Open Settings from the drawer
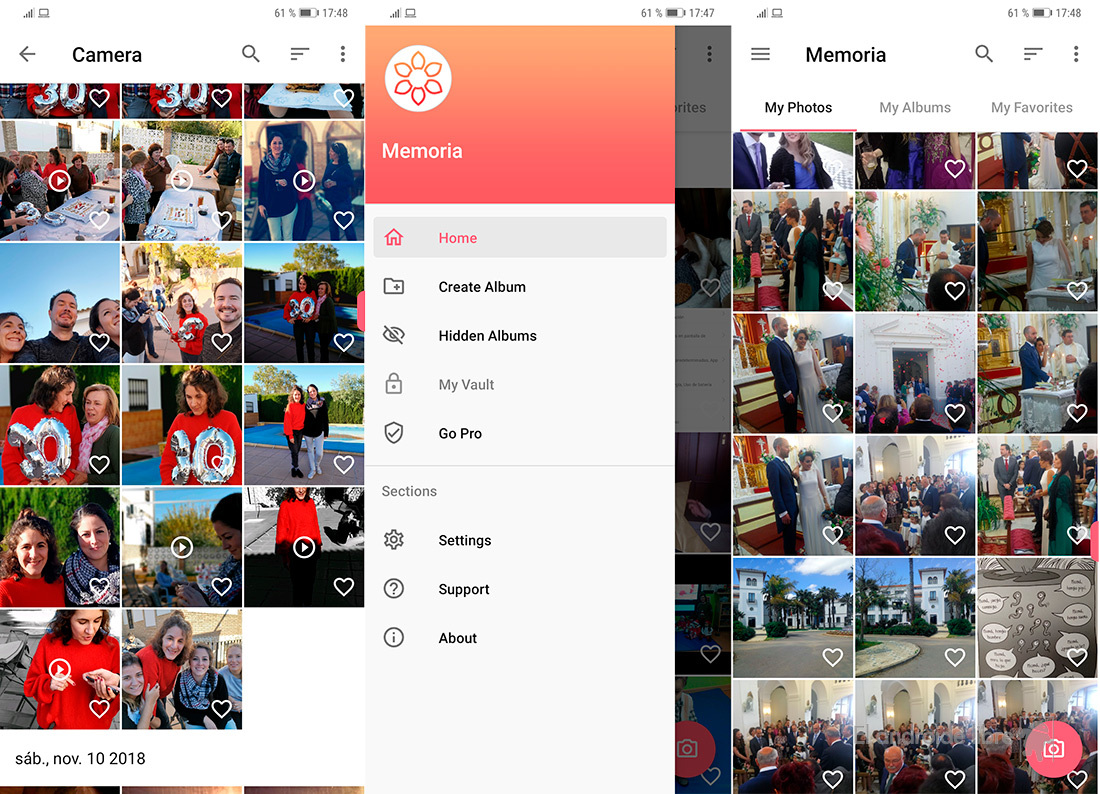 click(x=464, y=541)
